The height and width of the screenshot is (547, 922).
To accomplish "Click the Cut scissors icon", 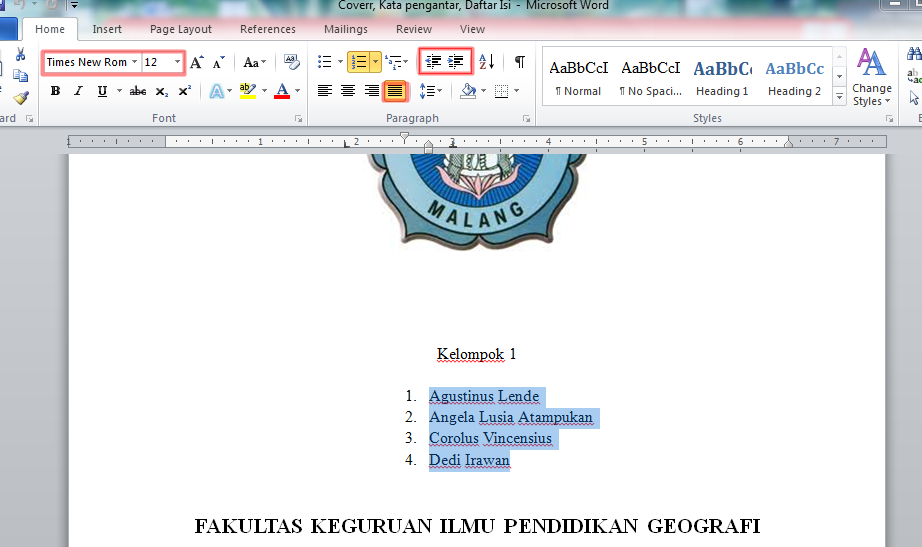I will coord(21,55).
